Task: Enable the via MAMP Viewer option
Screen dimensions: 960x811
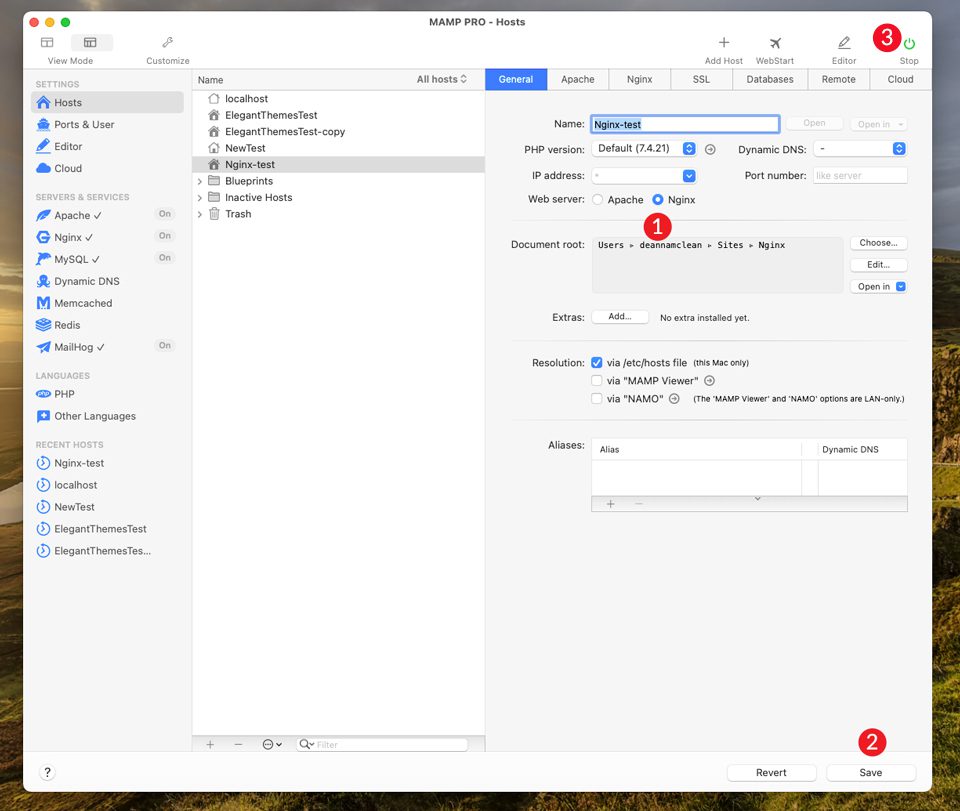Action: click(x=597, y=380)
